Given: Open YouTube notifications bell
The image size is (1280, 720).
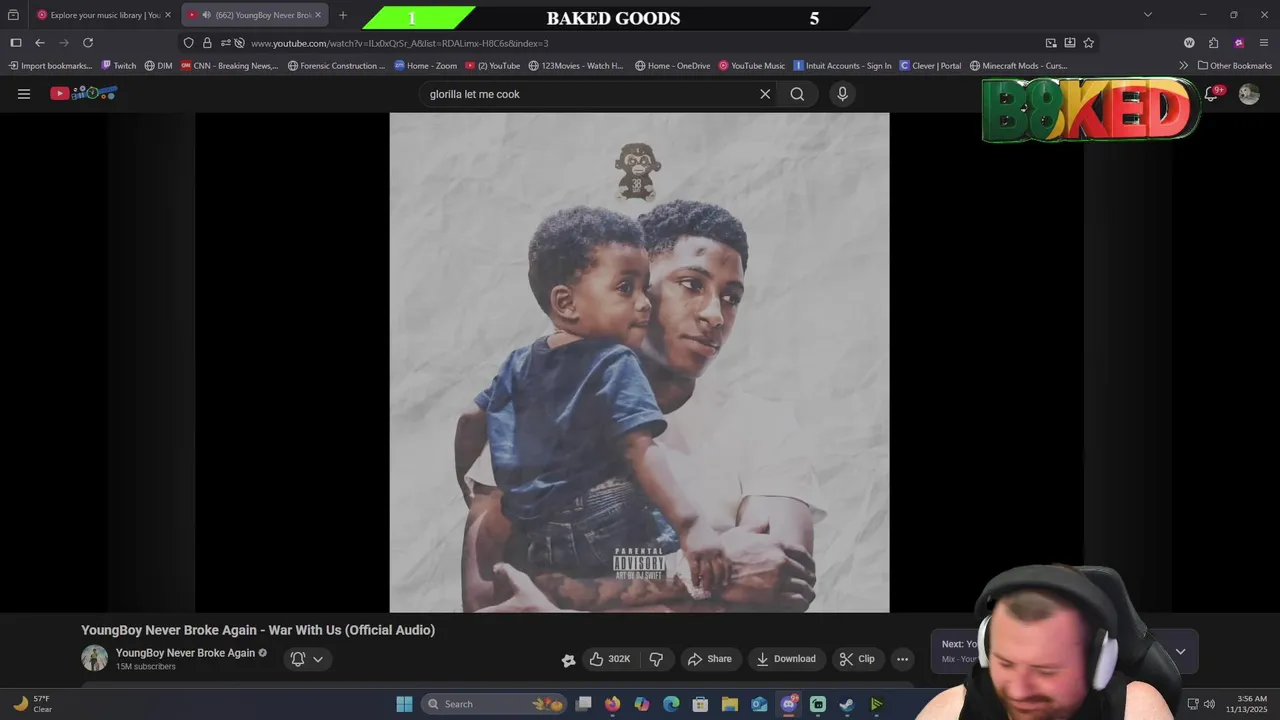Looking at the screenshot, I should tap(1211, 94).
